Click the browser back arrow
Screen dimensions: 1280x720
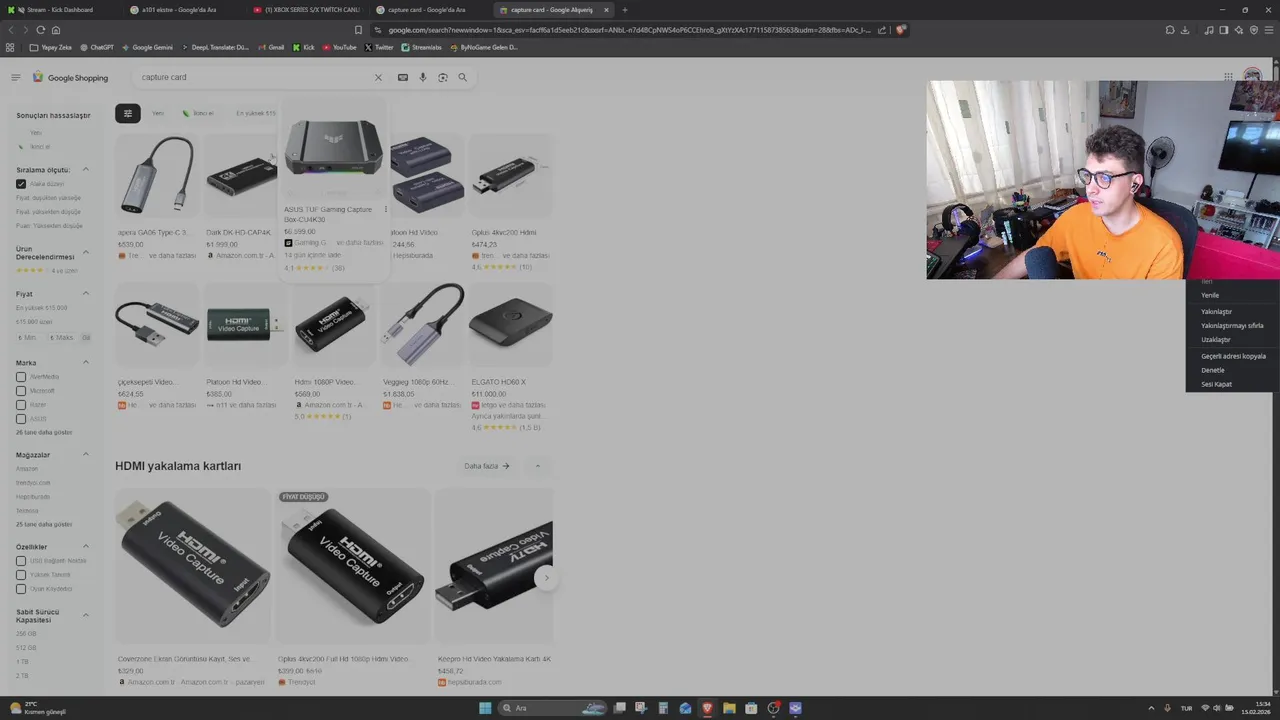pyautogui.click(x=11, y=30)
